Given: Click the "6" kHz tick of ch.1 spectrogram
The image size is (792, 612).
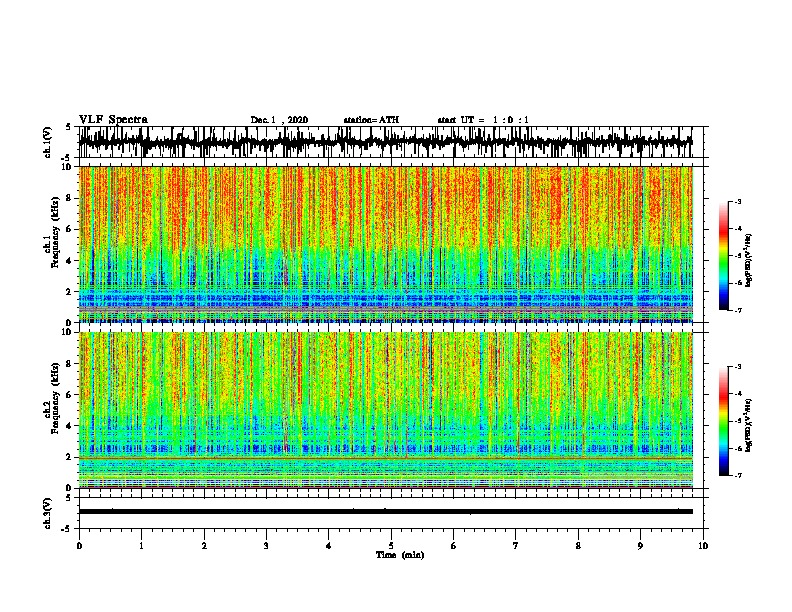Looking at the screenshot, I should (x=70, y=229).
